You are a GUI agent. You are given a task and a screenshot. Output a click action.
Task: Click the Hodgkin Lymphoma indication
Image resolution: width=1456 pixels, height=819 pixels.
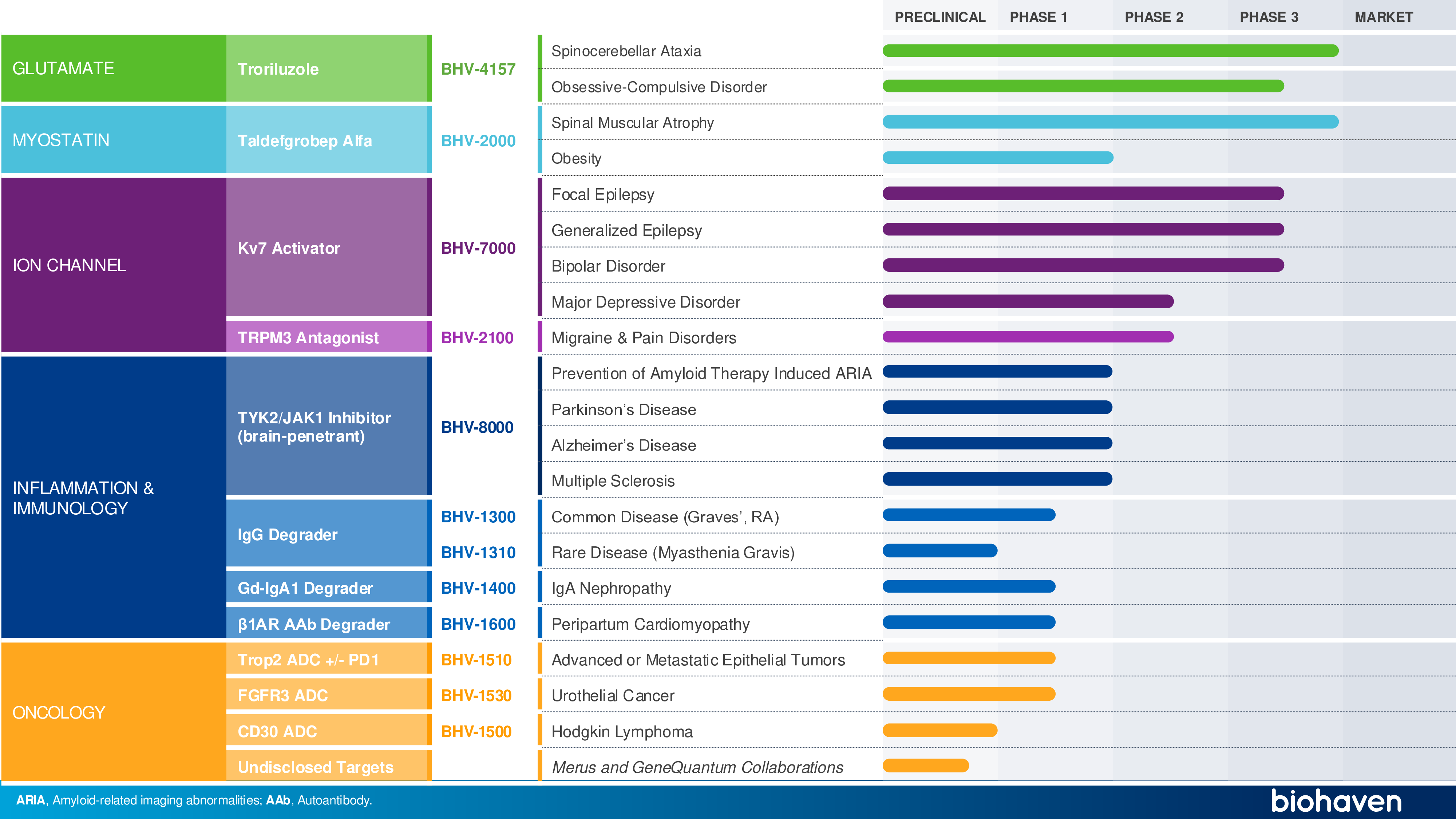pyautogui.click(x=622, y=731)
